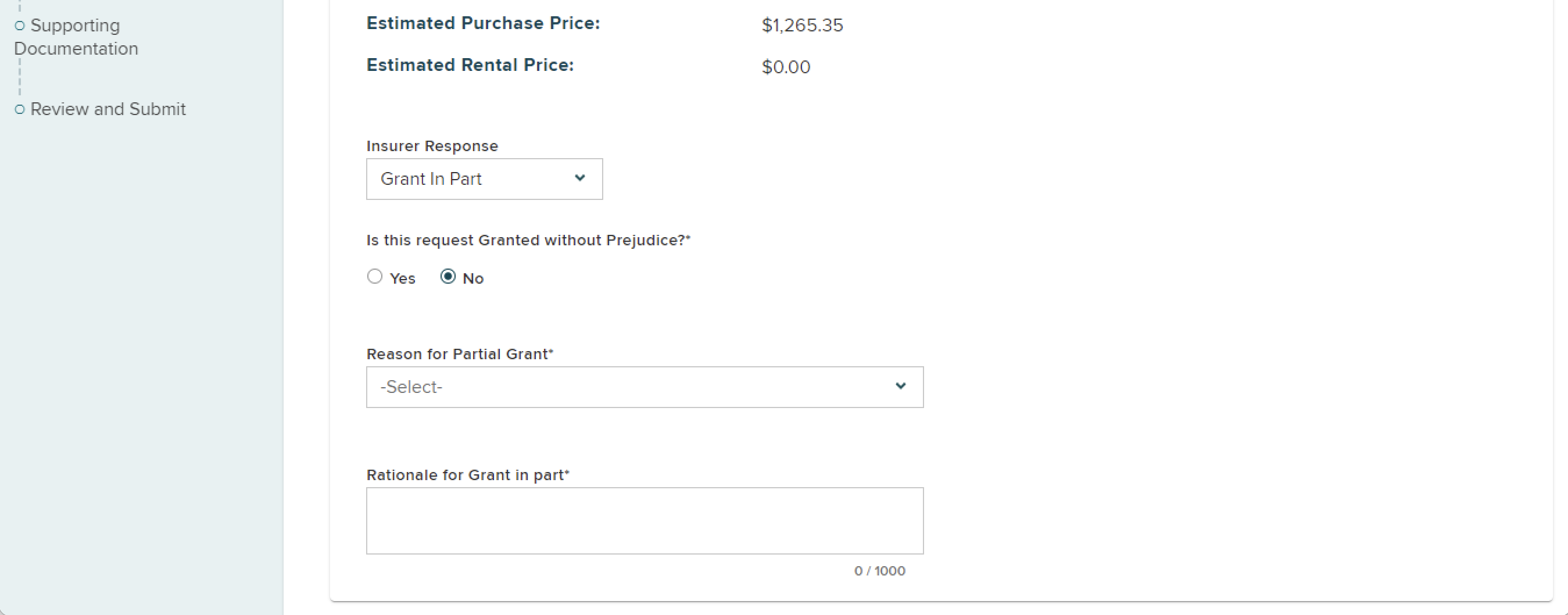The image size is (1568, 615).
Task: Click the Reason for Partial Grant label
Action: click(x=459, y=355)
